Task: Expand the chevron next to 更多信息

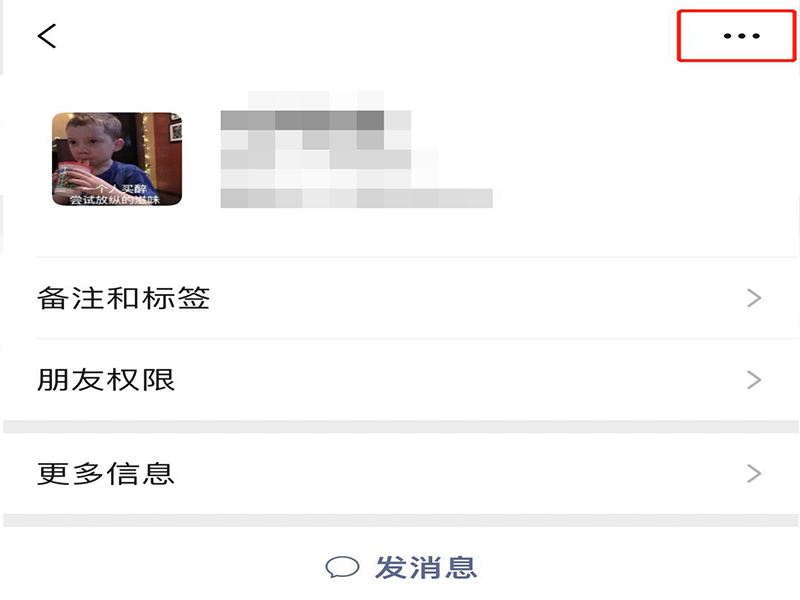Action: click(754, 473)
